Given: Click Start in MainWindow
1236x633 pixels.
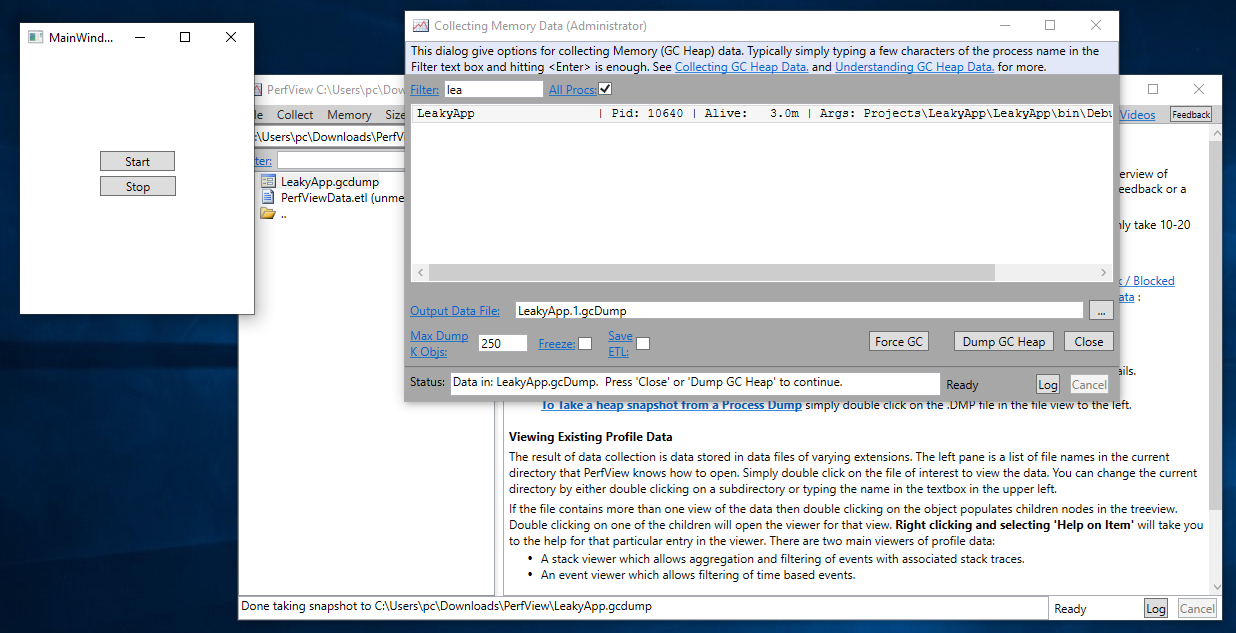Looking at the screenshot, I should pos(138,161).
